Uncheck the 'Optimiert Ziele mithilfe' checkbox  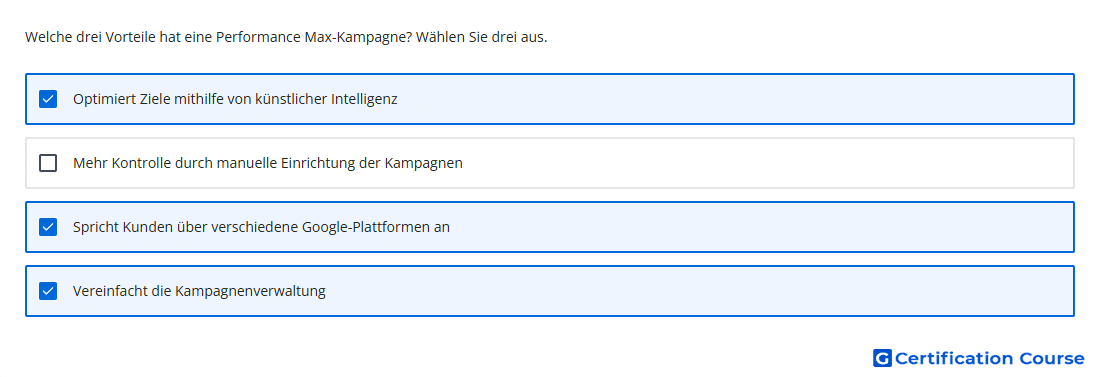click(x=48, y=99)
